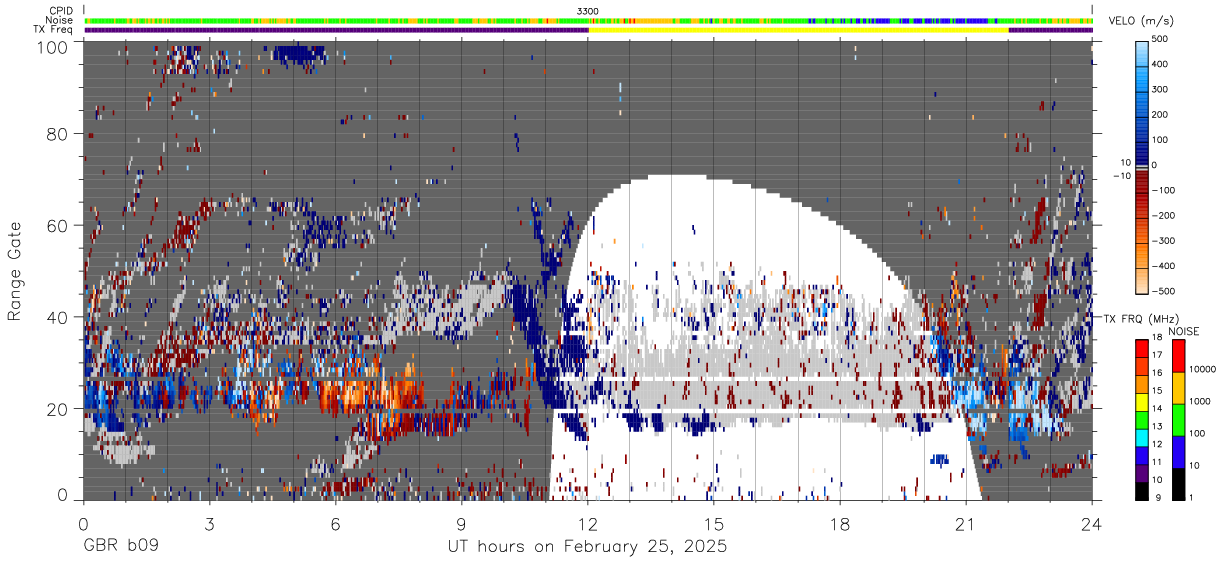Image resolution: width=1228 pixels, height=567 pixels.
Task: Click the UT hours on February 25, 2025 label
Action: (587, 548)
